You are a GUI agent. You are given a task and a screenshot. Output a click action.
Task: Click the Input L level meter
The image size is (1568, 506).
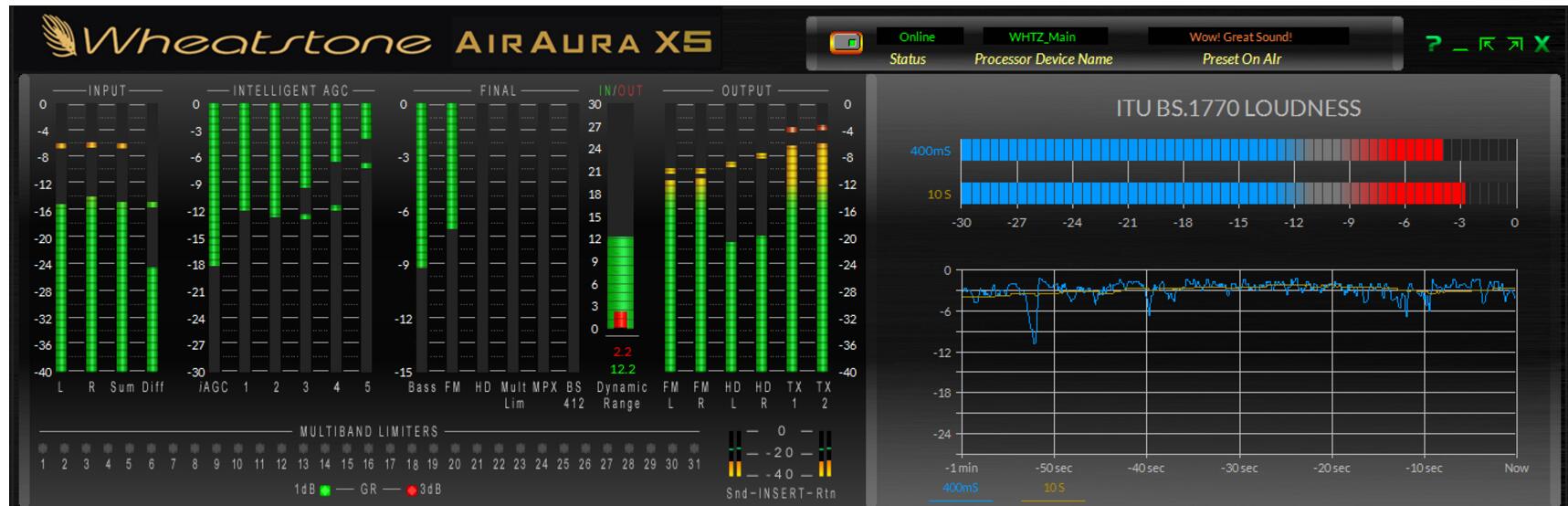tap(61, 237)
